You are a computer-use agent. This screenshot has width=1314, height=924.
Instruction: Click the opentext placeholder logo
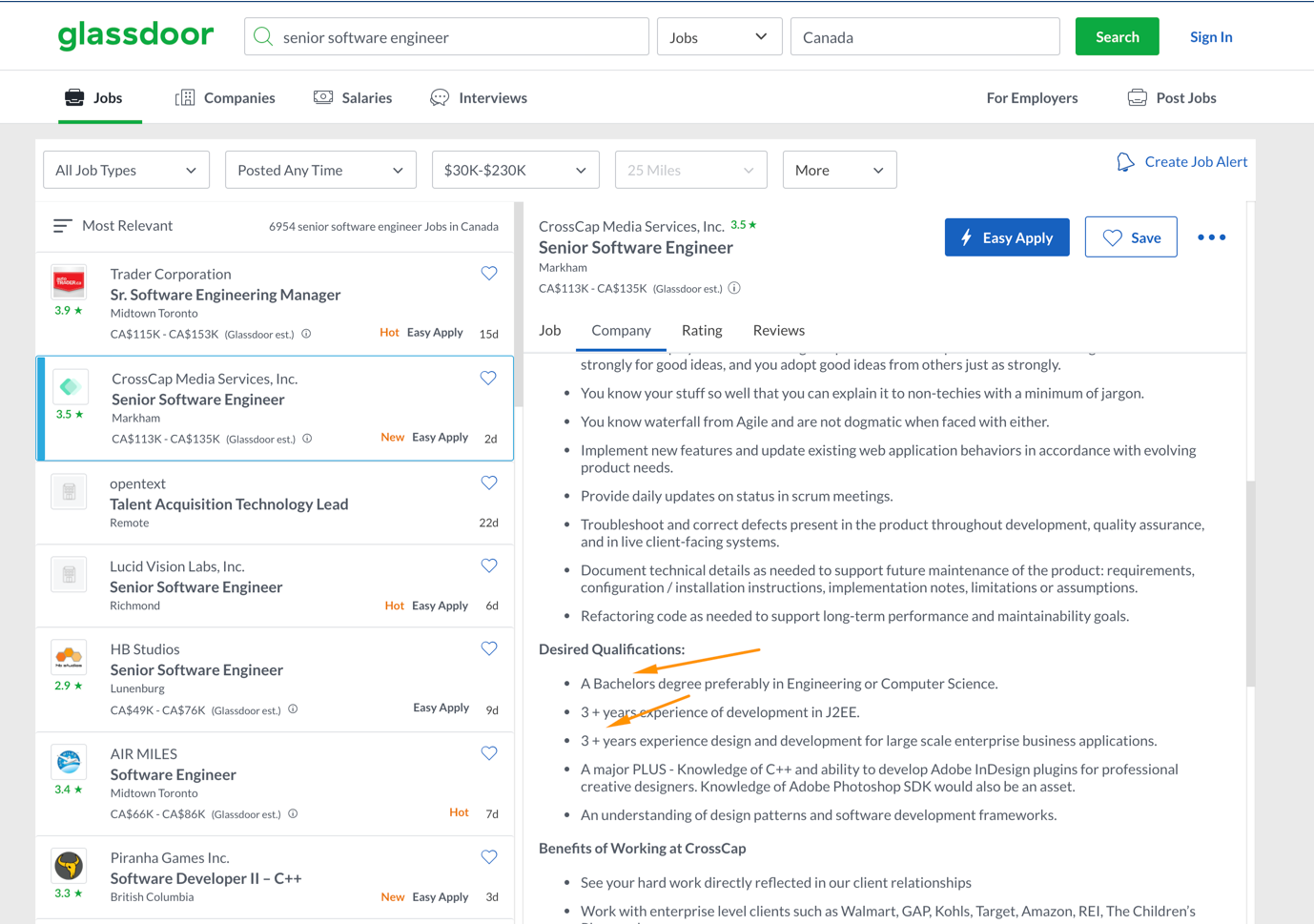coord(69,492)
